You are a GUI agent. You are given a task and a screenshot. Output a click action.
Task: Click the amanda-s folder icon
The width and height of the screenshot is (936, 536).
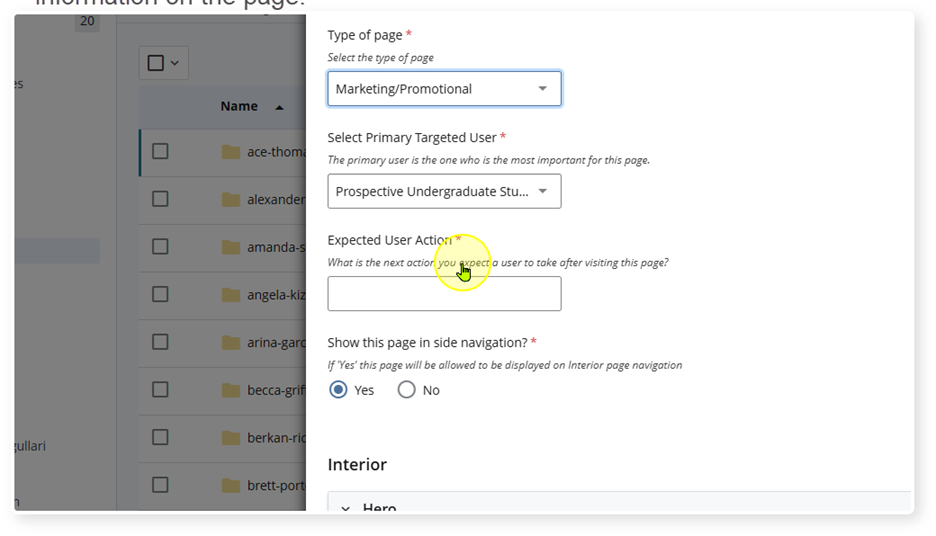coord(231,247)
